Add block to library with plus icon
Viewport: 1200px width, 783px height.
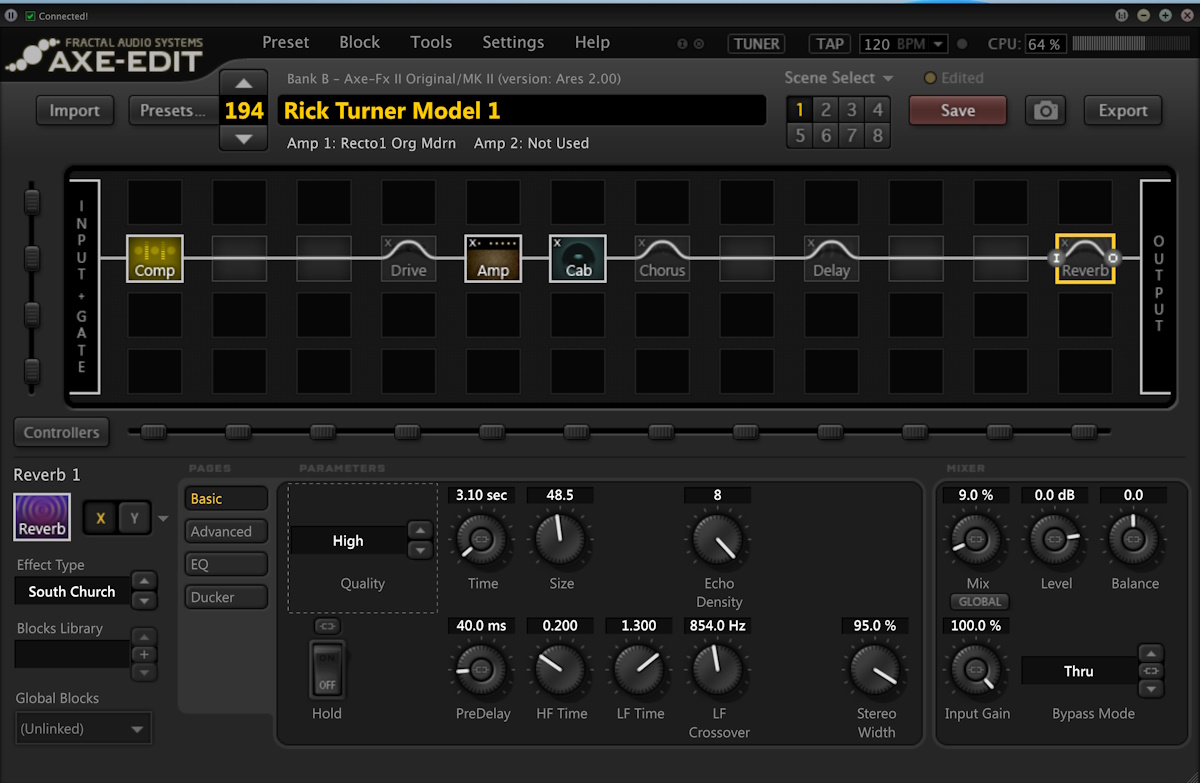144,654
